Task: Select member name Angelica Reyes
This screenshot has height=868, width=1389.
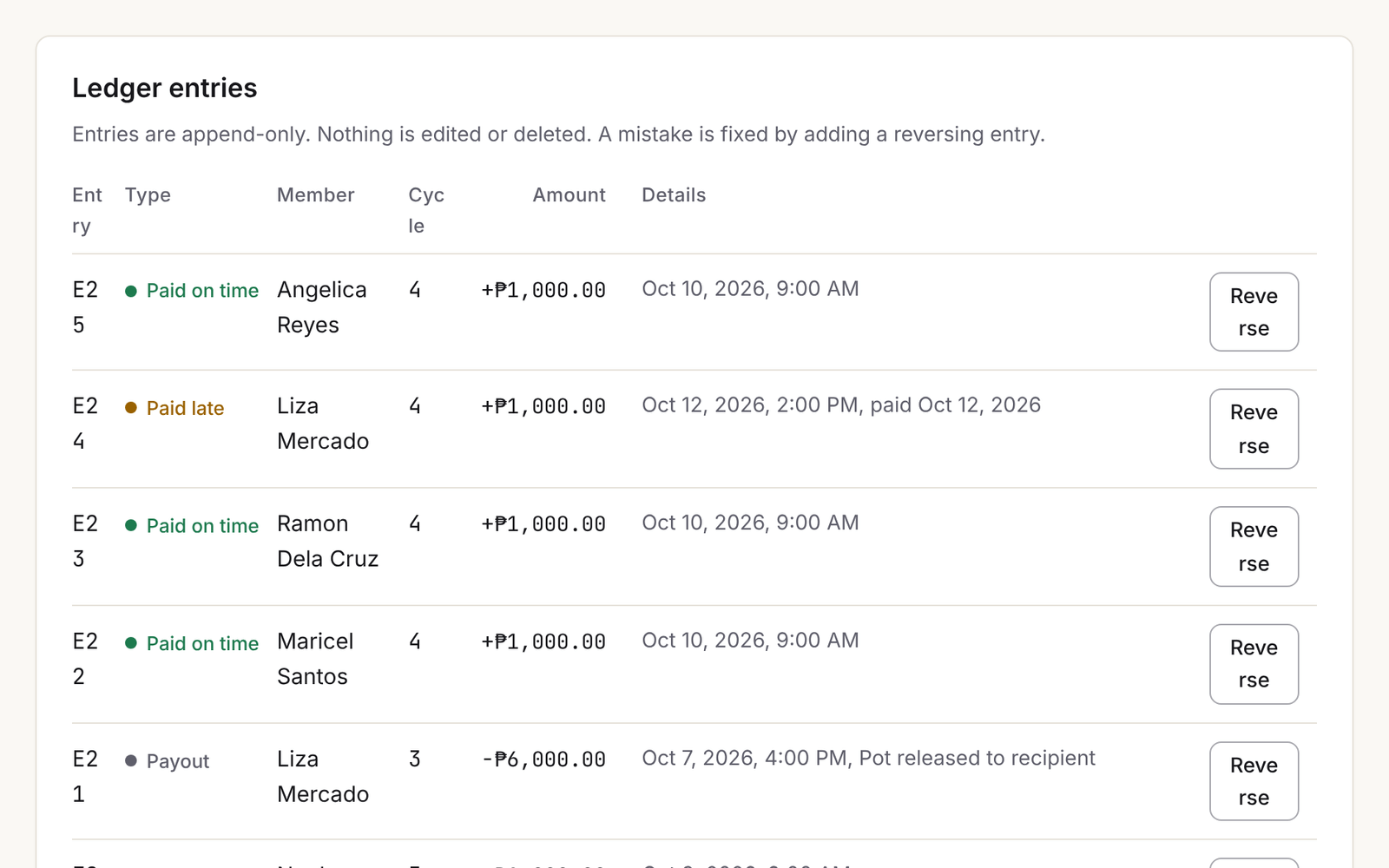Action: [x=322, y=307]
